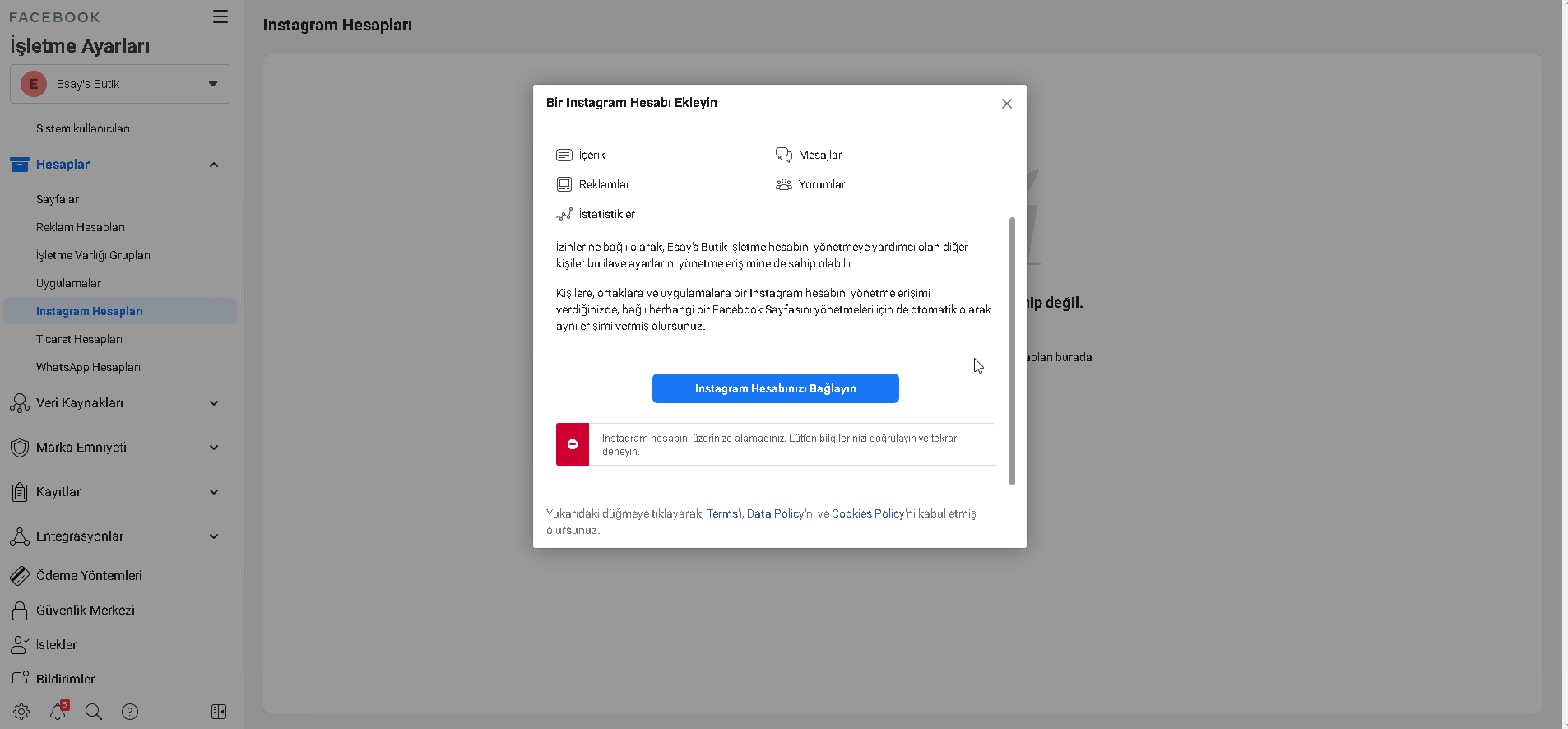This screenshot has height=729, width=1568.
Task: Click Instagram Hesabınızı Bağlayın button
Action: click(x=776, y=388)
